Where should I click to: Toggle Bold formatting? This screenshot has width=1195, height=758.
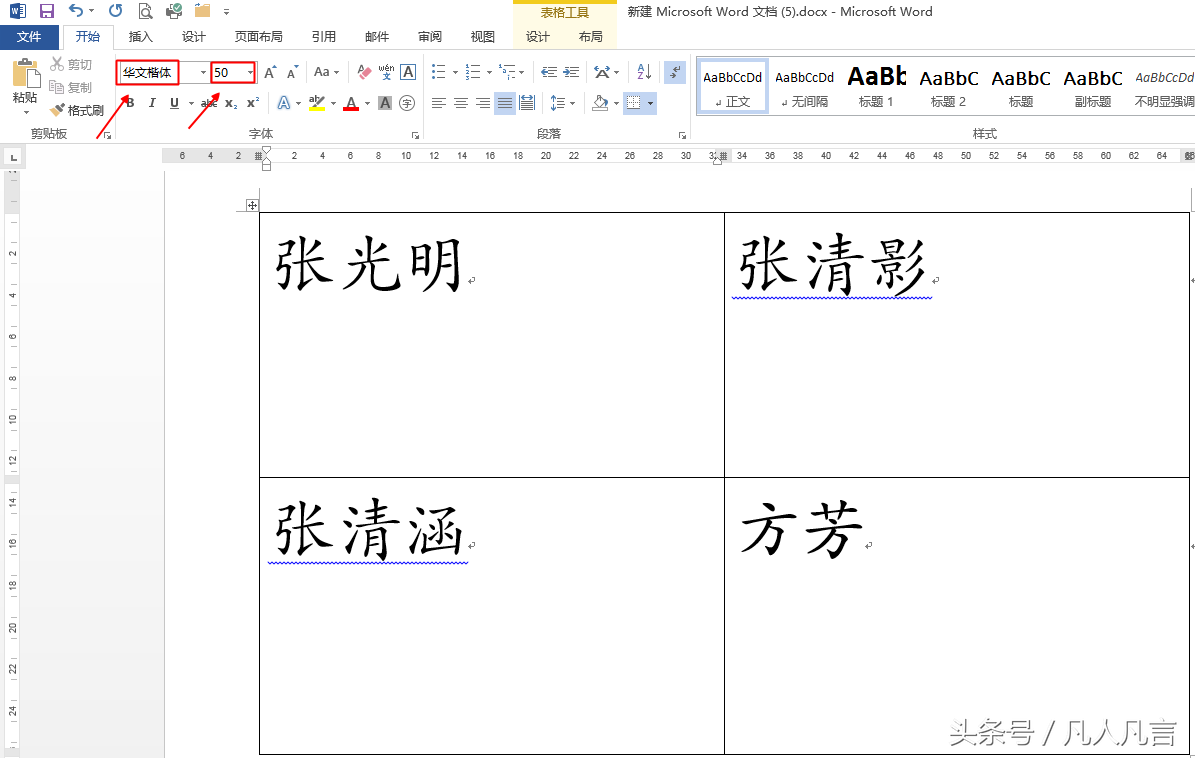click(130, 103)
